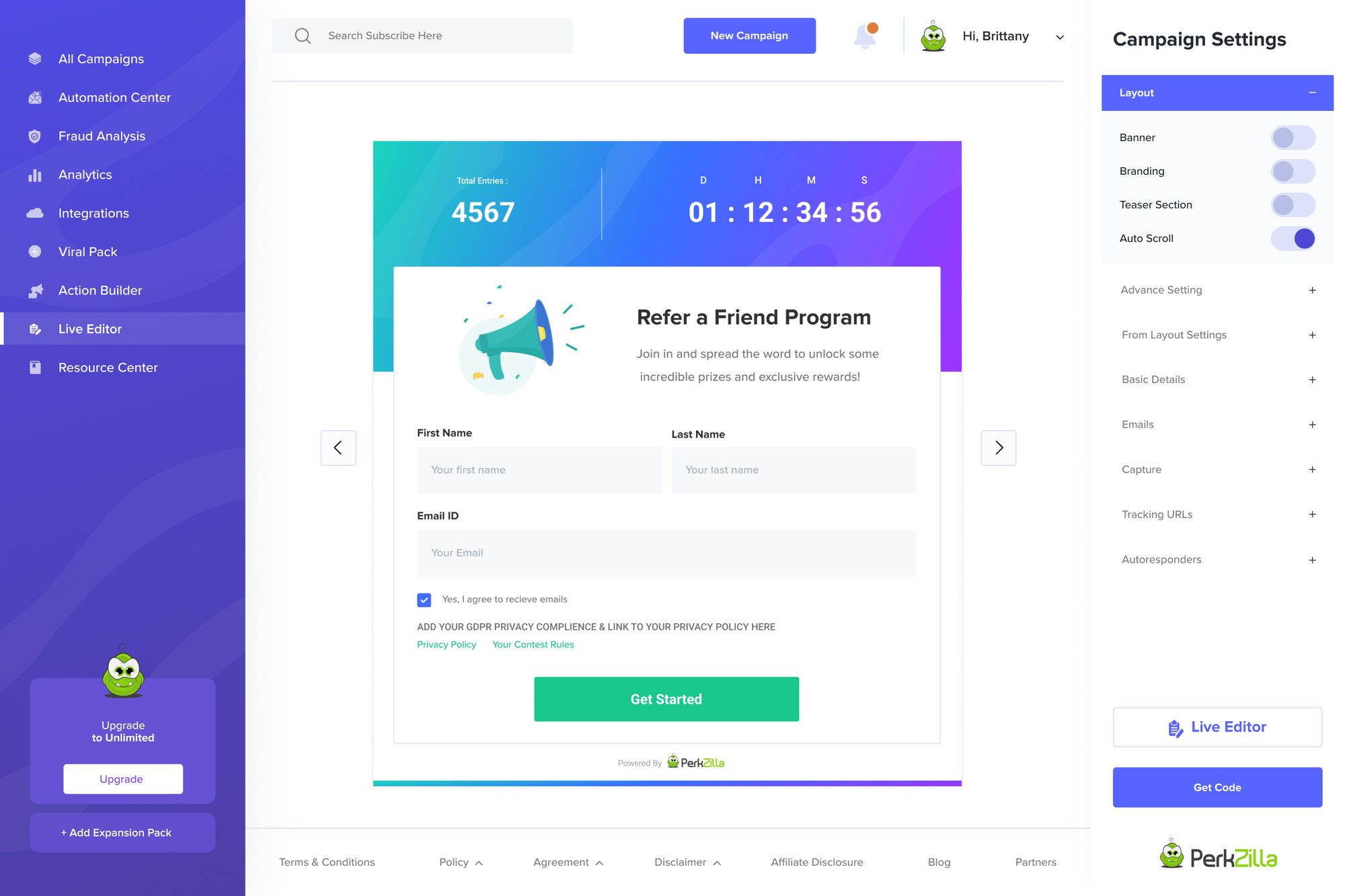Check the agree to receive emails checkbox
1345x896 pixels.
[x=424, y=599]
